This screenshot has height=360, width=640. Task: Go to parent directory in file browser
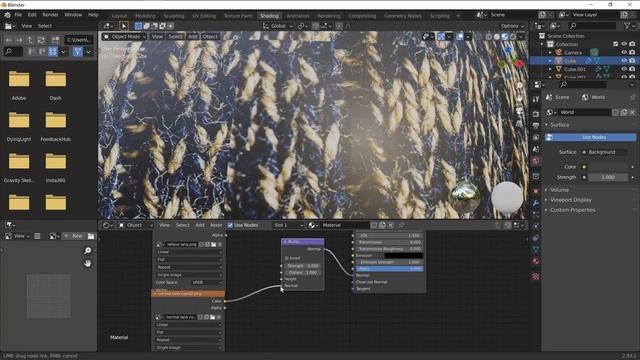pos(30,40)
